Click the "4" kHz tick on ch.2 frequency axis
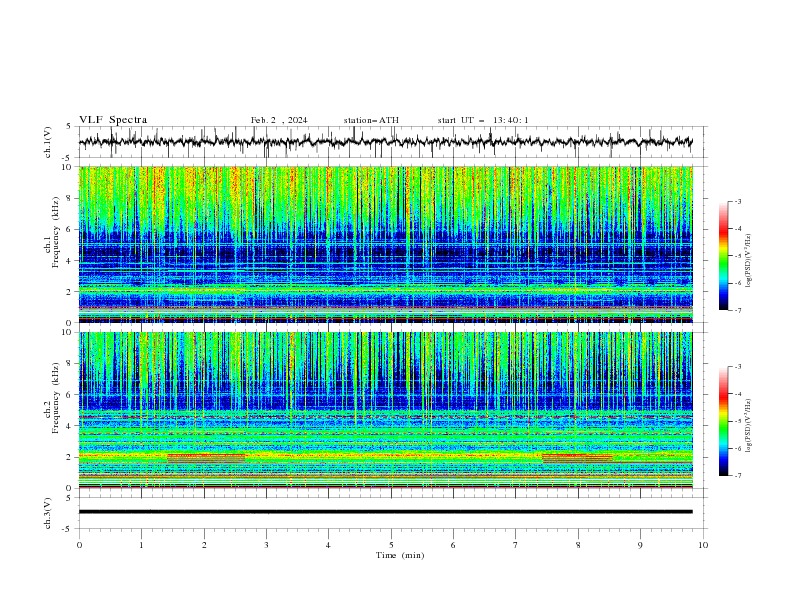Screen dimensions: 792x612 tap(69, 426)
